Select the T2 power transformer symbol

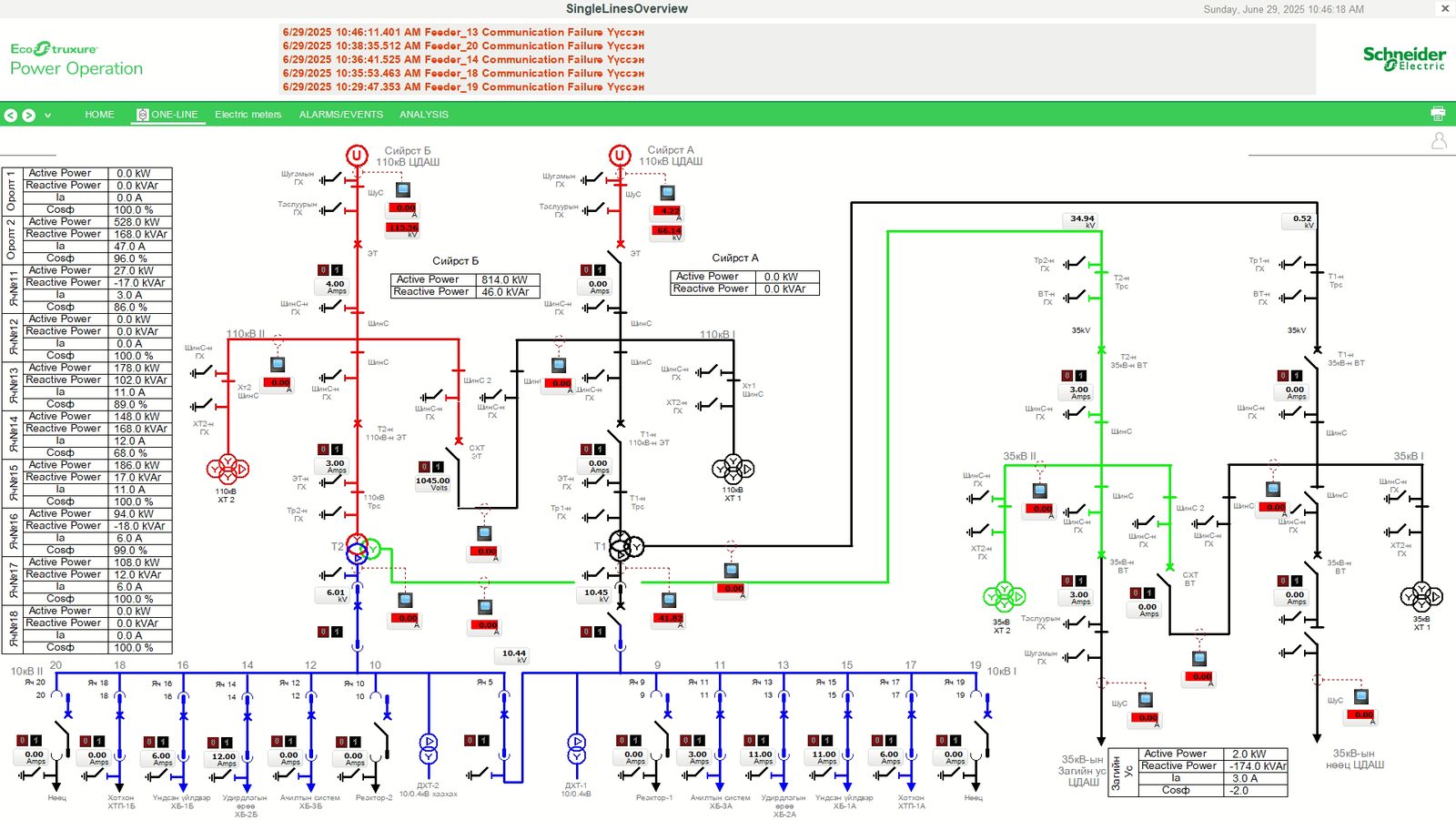pyautogui.click(x=360, y=549)
